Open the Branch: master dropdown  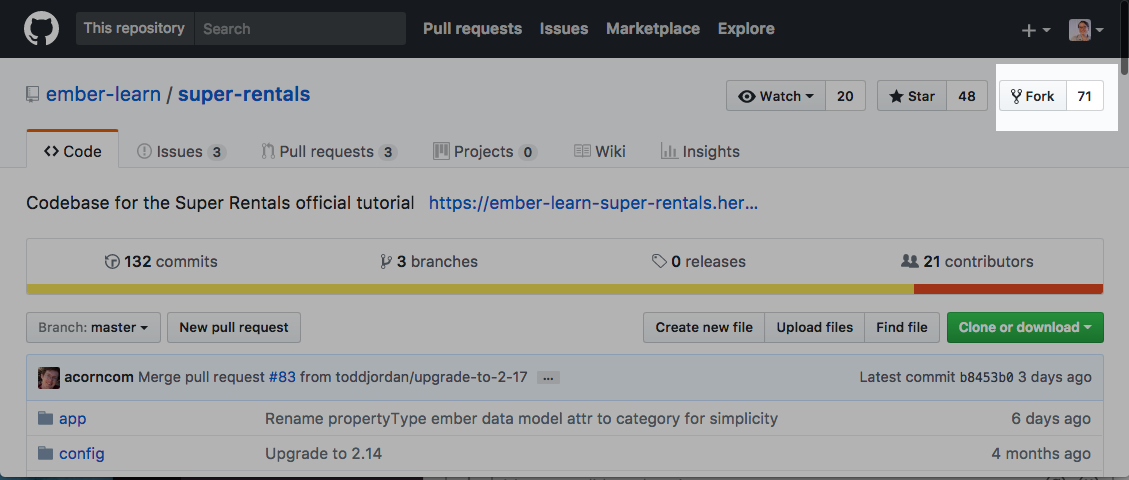click(94, 327)
